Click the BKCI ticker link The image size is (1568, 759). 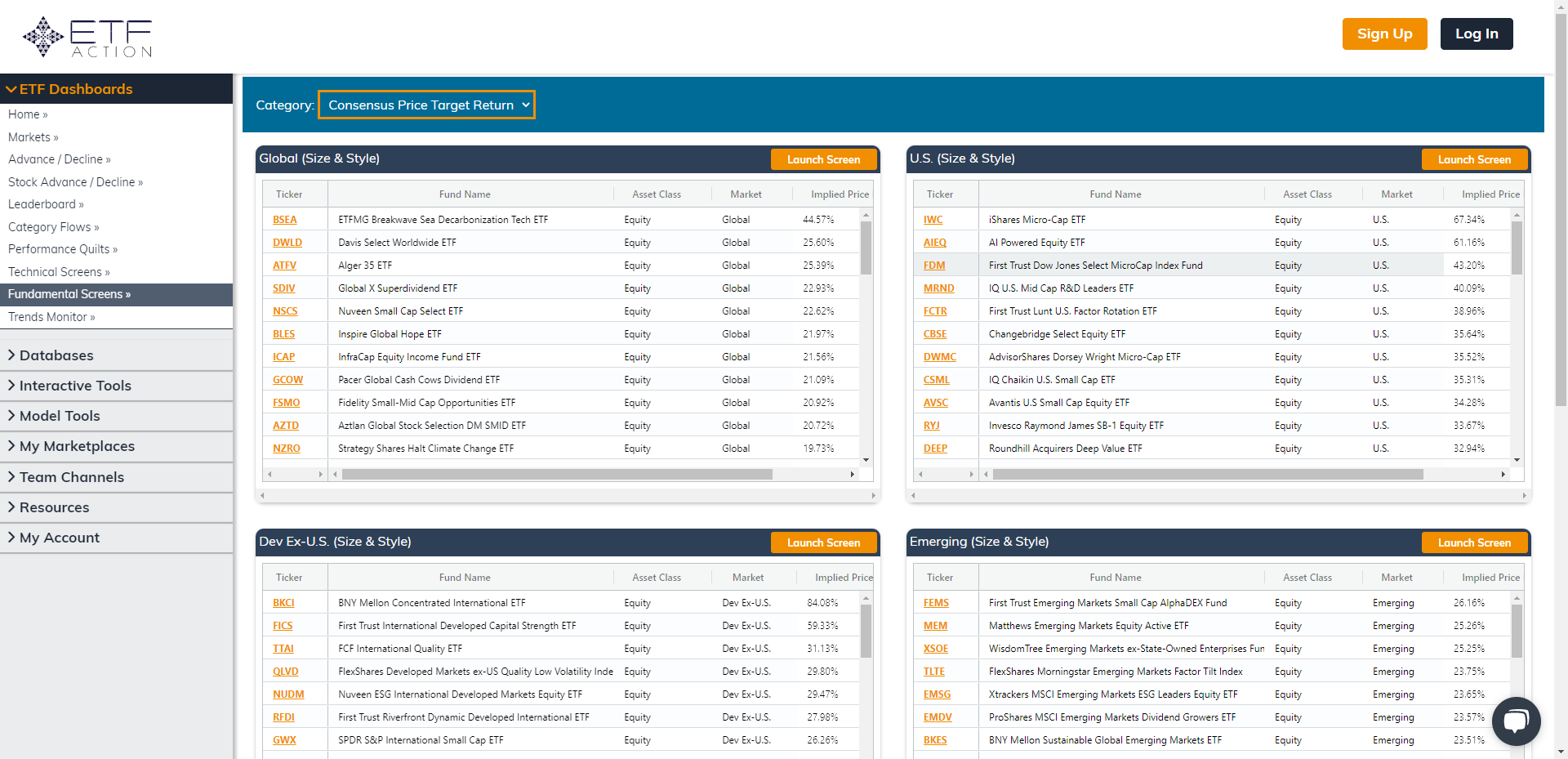click(x=283, y=602)
